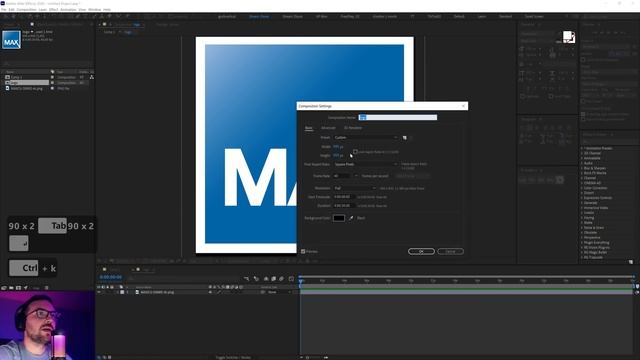Click Cancel in Composition Settings
This screenshot has height=360, width=640.
[450, 251]
